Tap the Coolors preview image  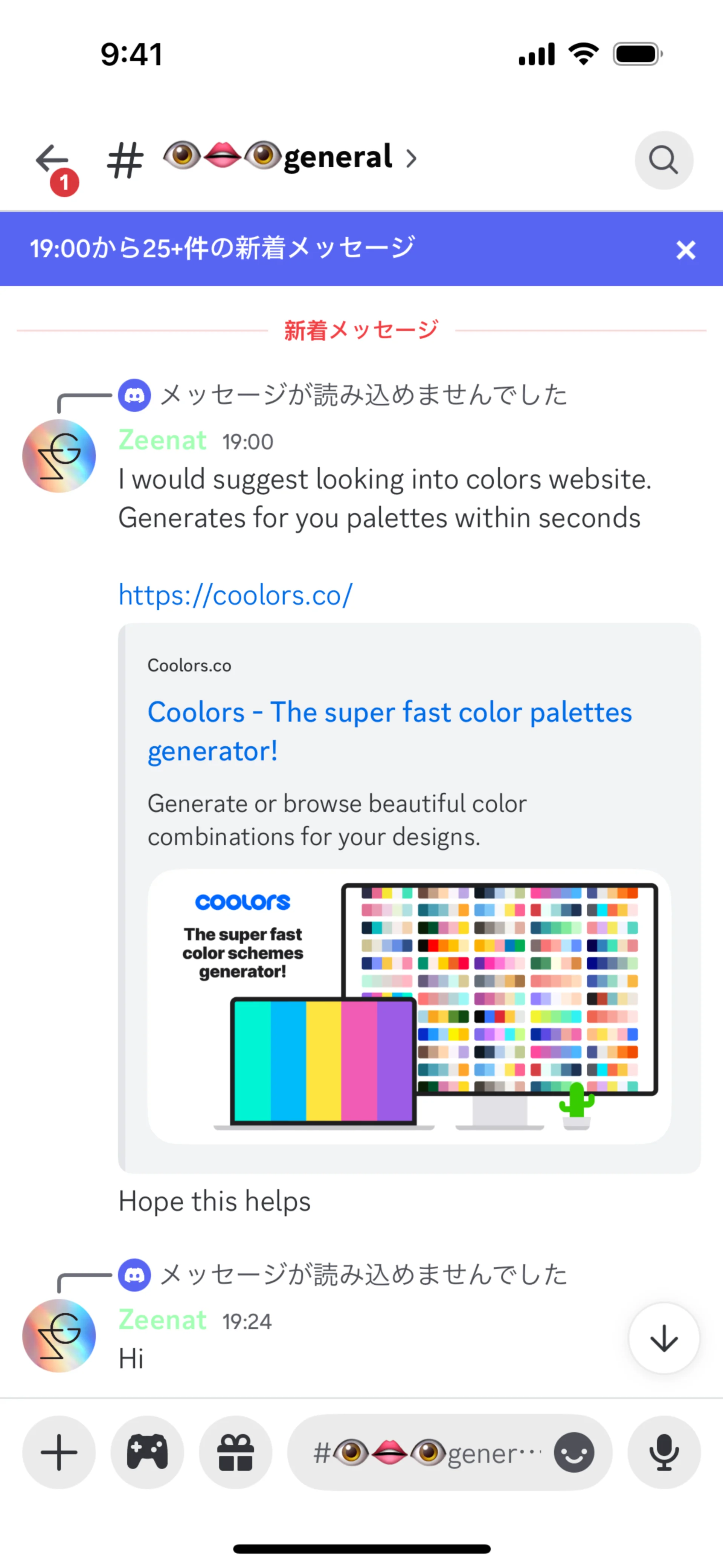click(x=409, y=1006)
